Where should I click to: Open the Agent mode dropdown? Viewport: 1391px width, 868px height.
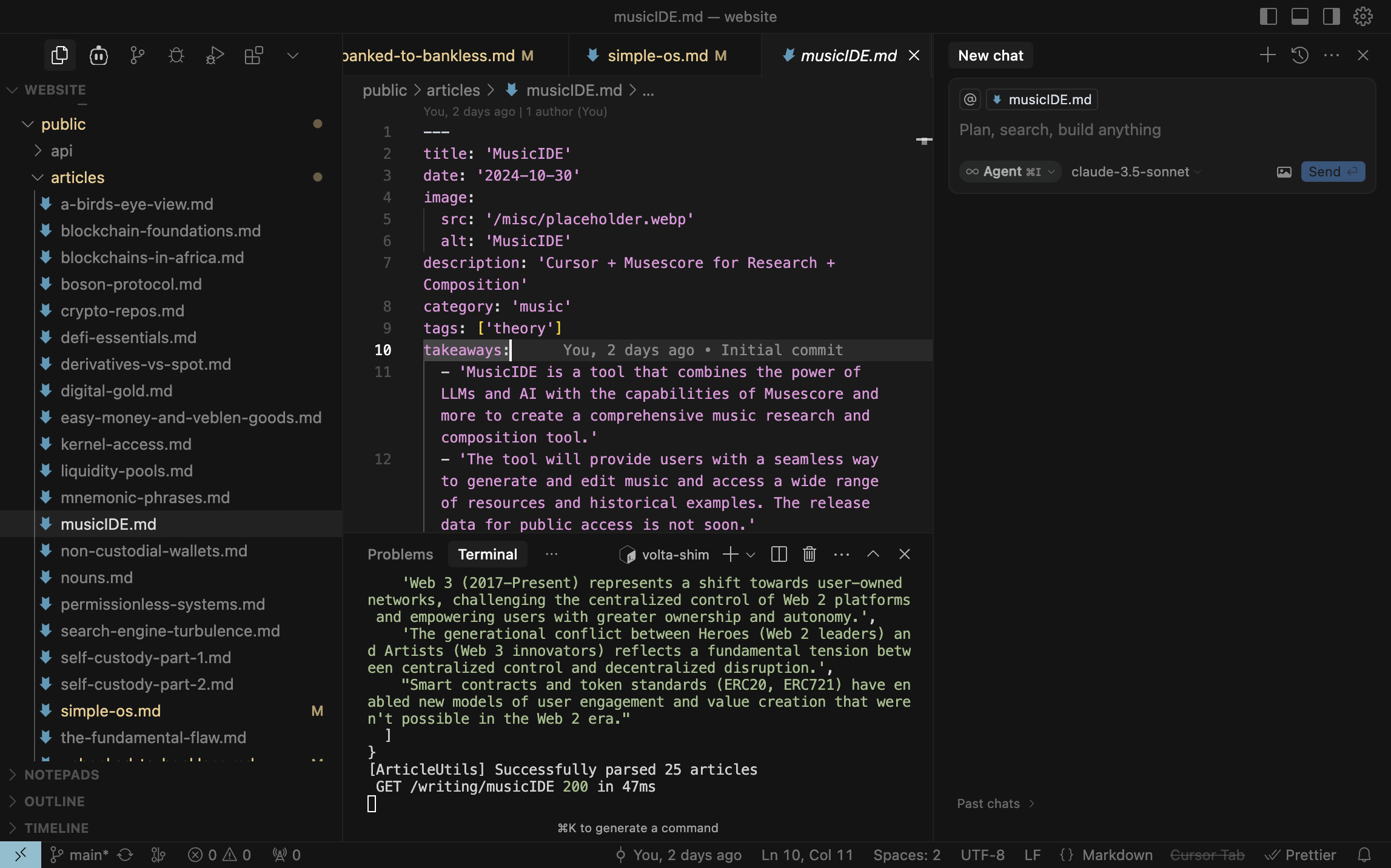1010,172
